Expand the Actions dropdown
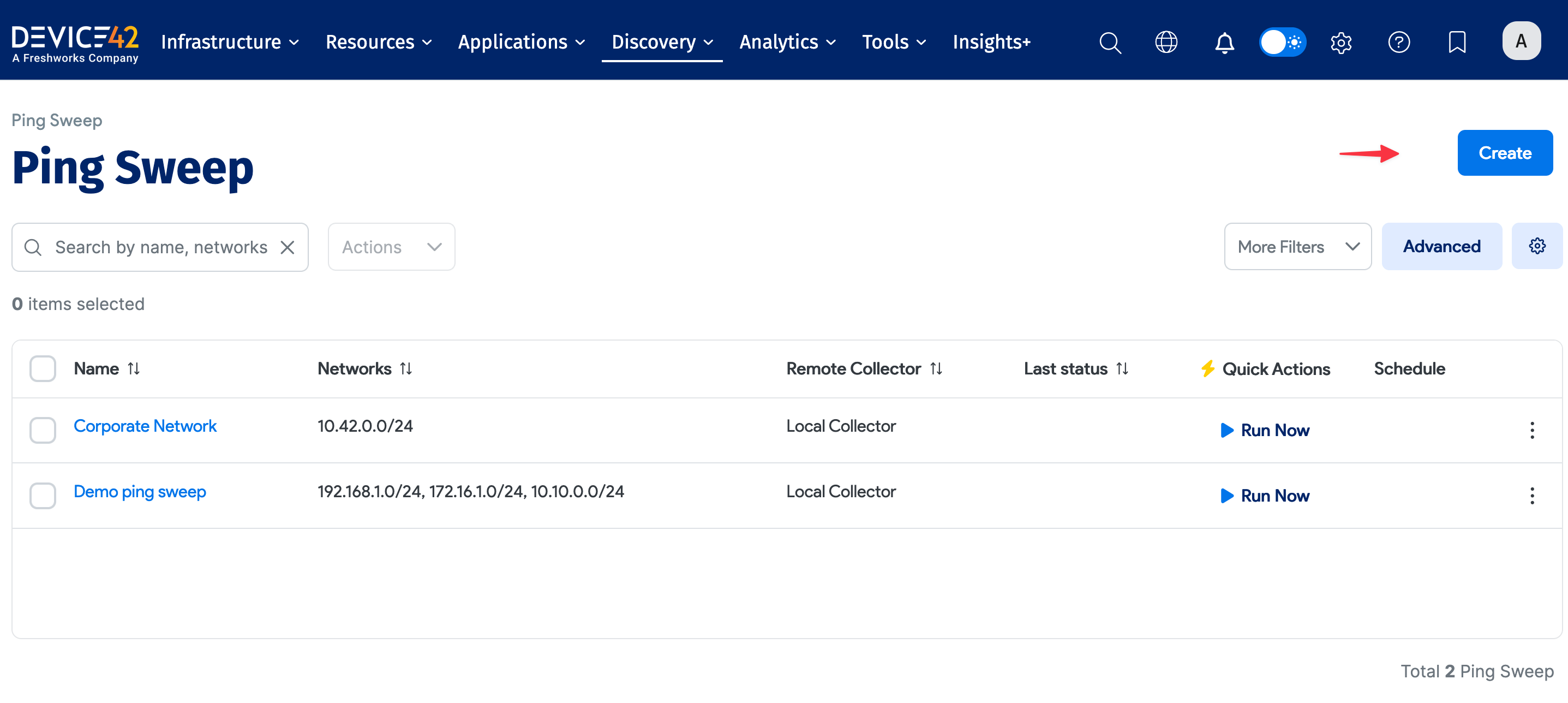This screenshot has width=1568, height=703. [x=391, y=247]
